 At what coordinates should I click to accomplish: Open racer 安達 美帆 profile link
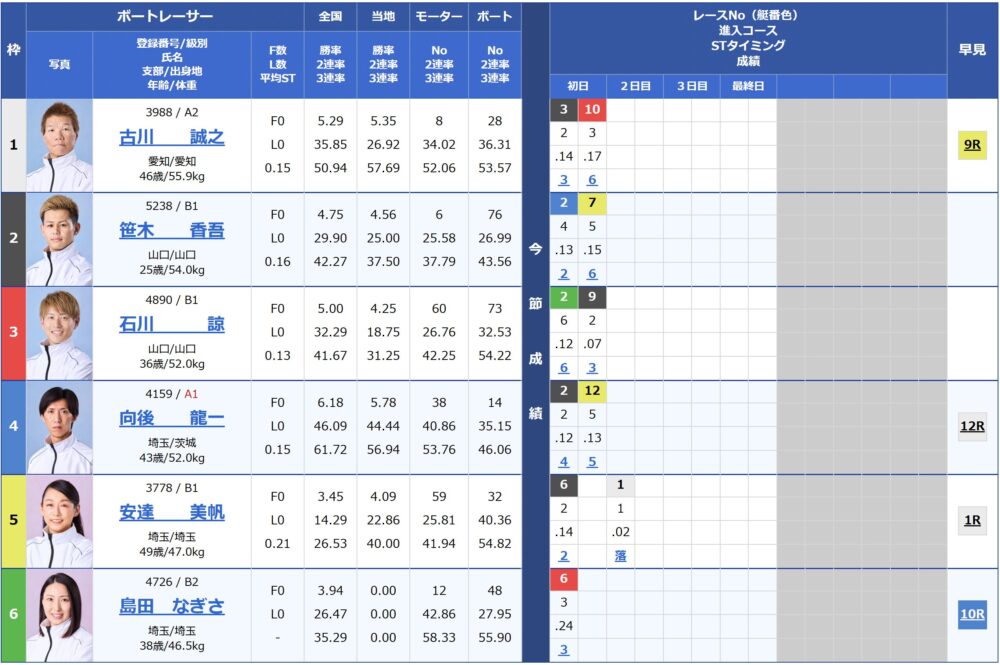point(172,513)
